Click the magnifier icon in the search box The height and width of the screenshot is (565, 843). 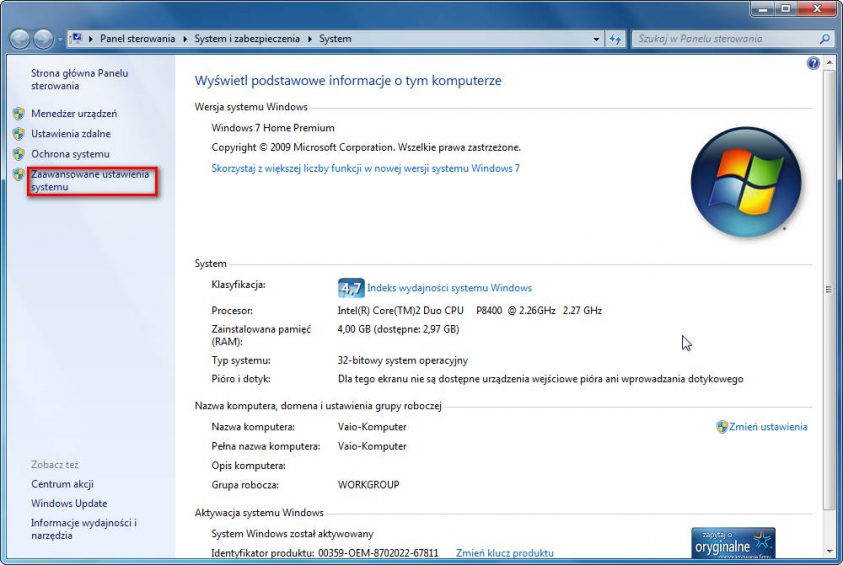(x=824, y=39)
